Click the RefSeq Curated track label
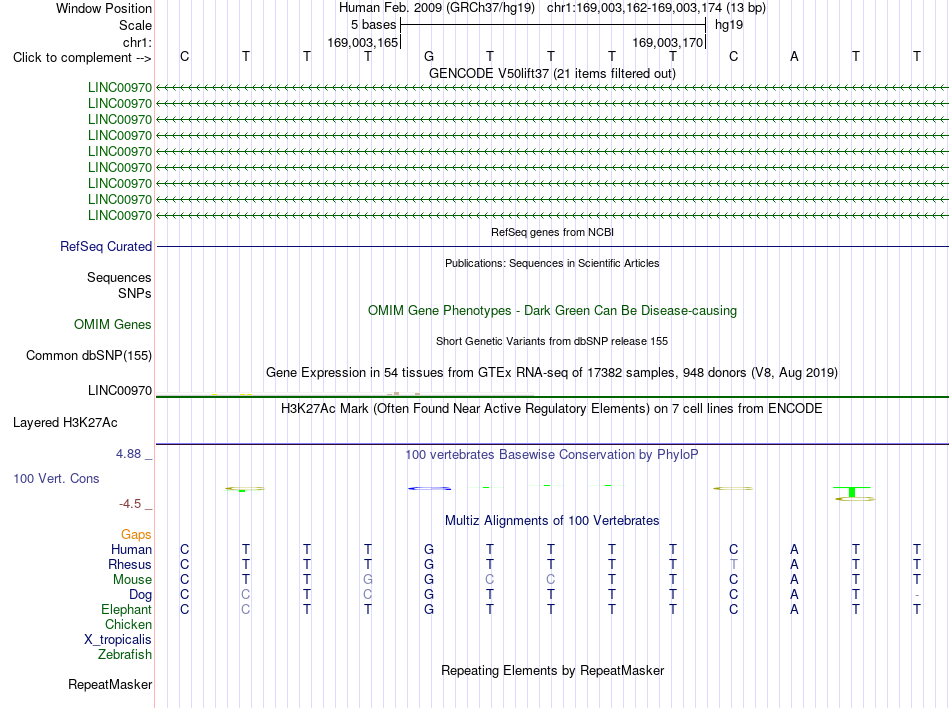Viewport: 950px width, 708px height. tap(106, 246)
